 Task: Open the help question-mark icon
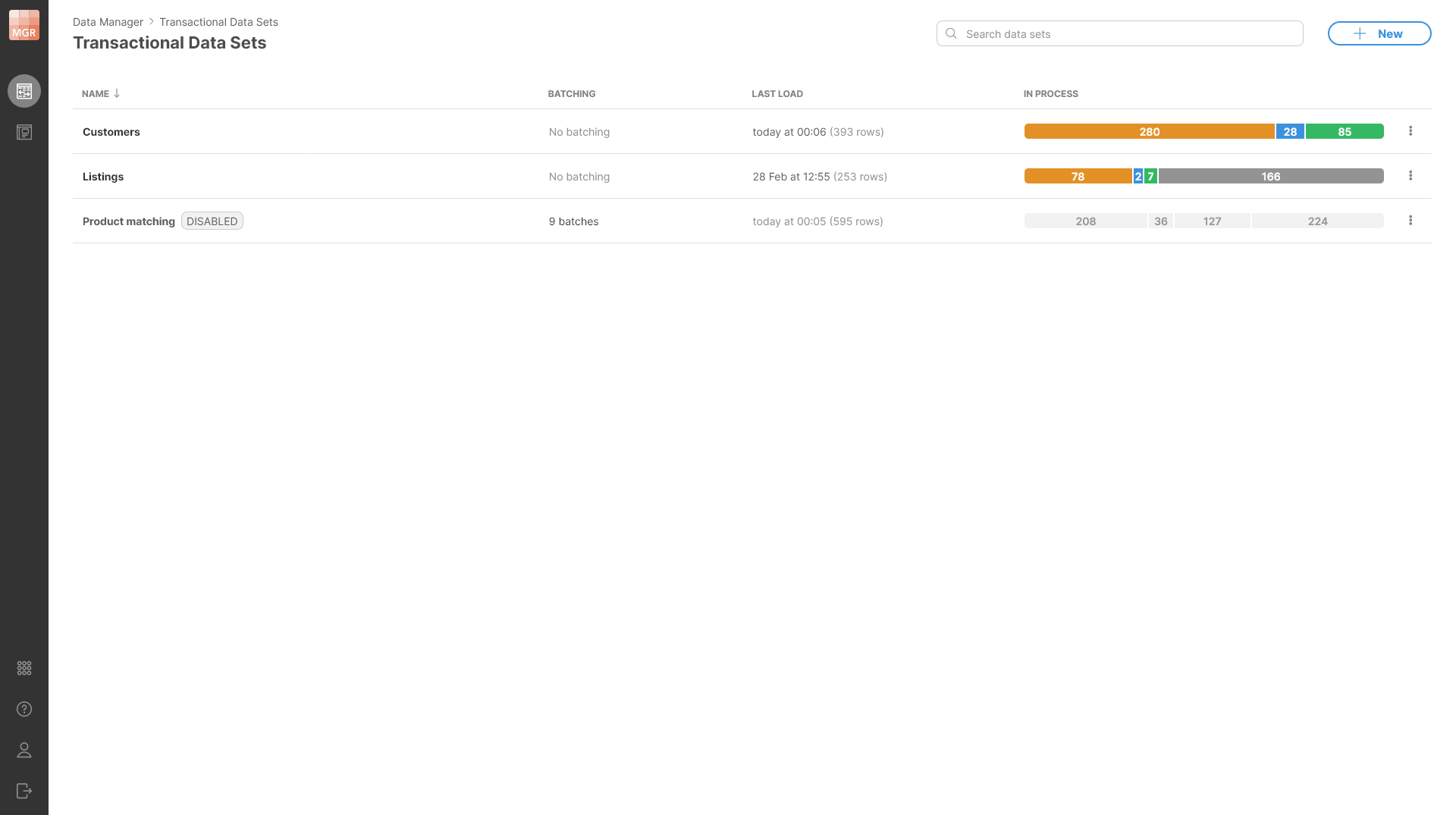click(24, 709)
